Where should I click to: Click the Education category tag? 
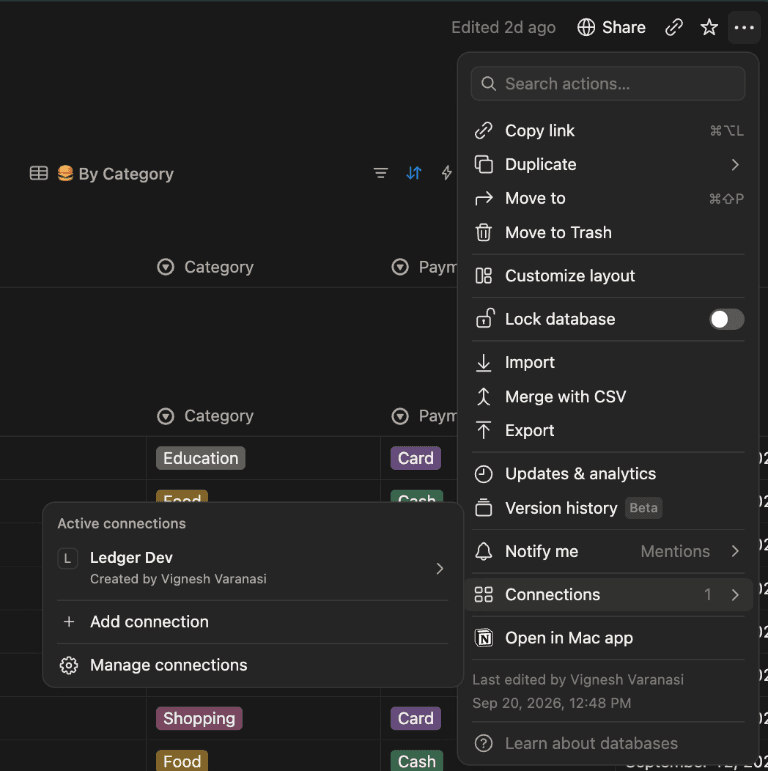pos(201,458)
